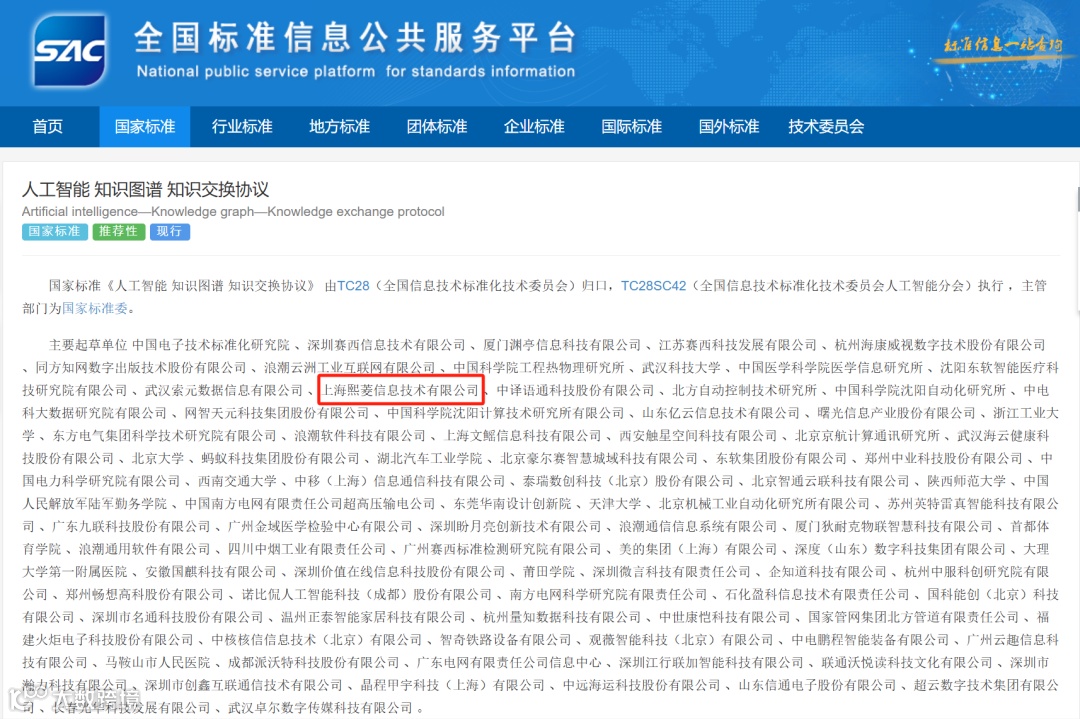Click the text 厦门渊亭信息科技有限公司
This screenshot has height=719, width=1080.
click(562, 345)
